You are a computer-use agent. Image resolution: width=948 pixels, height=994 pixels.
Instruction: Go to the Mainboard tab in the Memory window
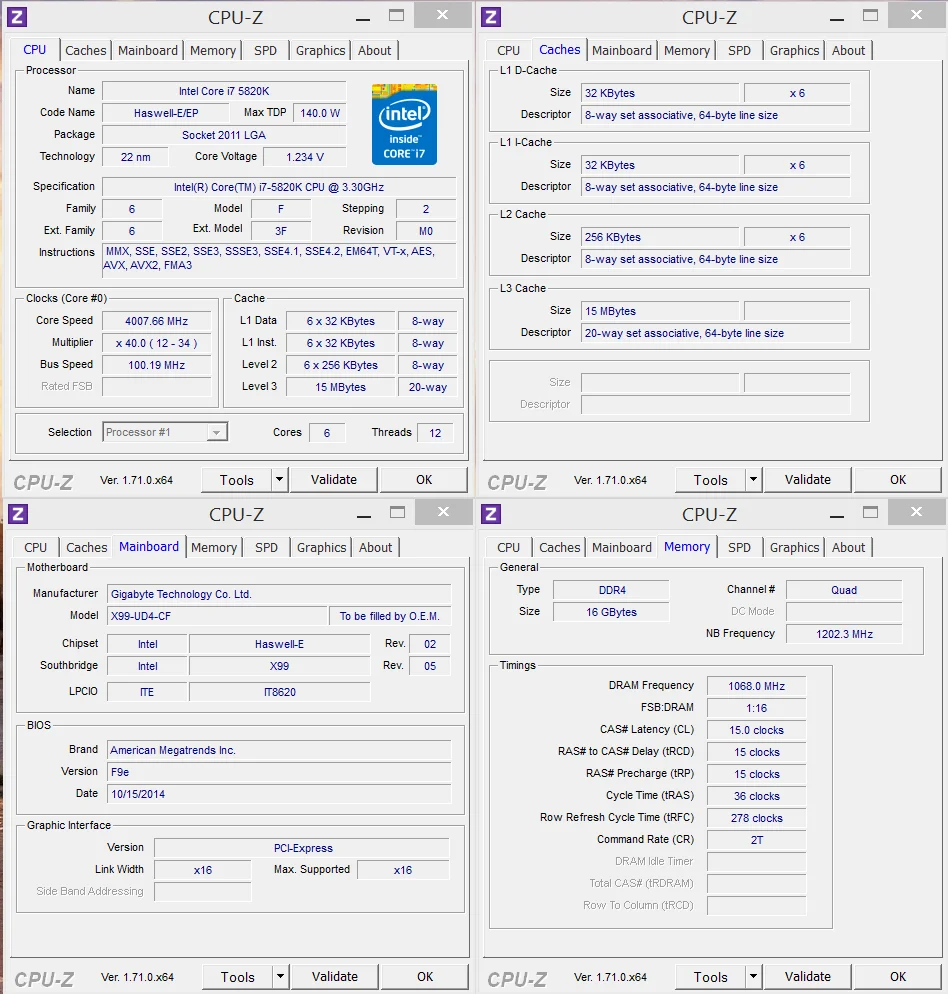pos(622,548)
